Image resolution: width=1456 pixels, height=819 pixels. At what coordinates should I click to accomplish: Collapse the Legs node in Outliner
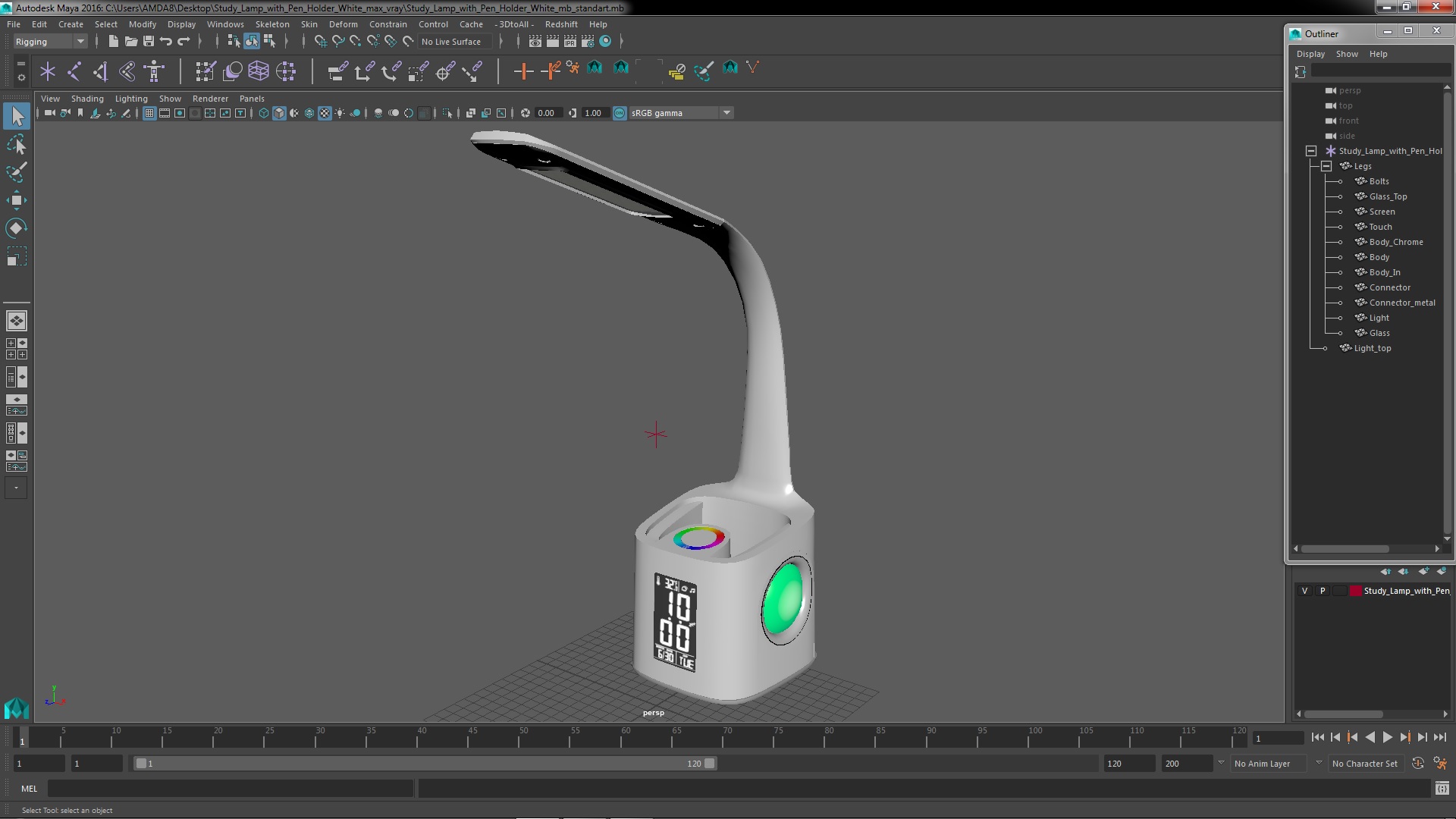(1326, 166)
